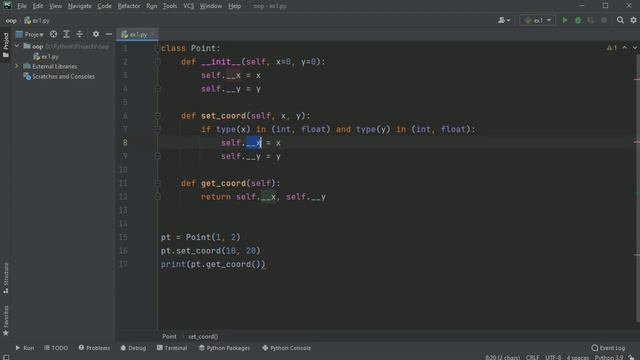
Task: Open the Problems tool window
Action: (x=94, y=348)
